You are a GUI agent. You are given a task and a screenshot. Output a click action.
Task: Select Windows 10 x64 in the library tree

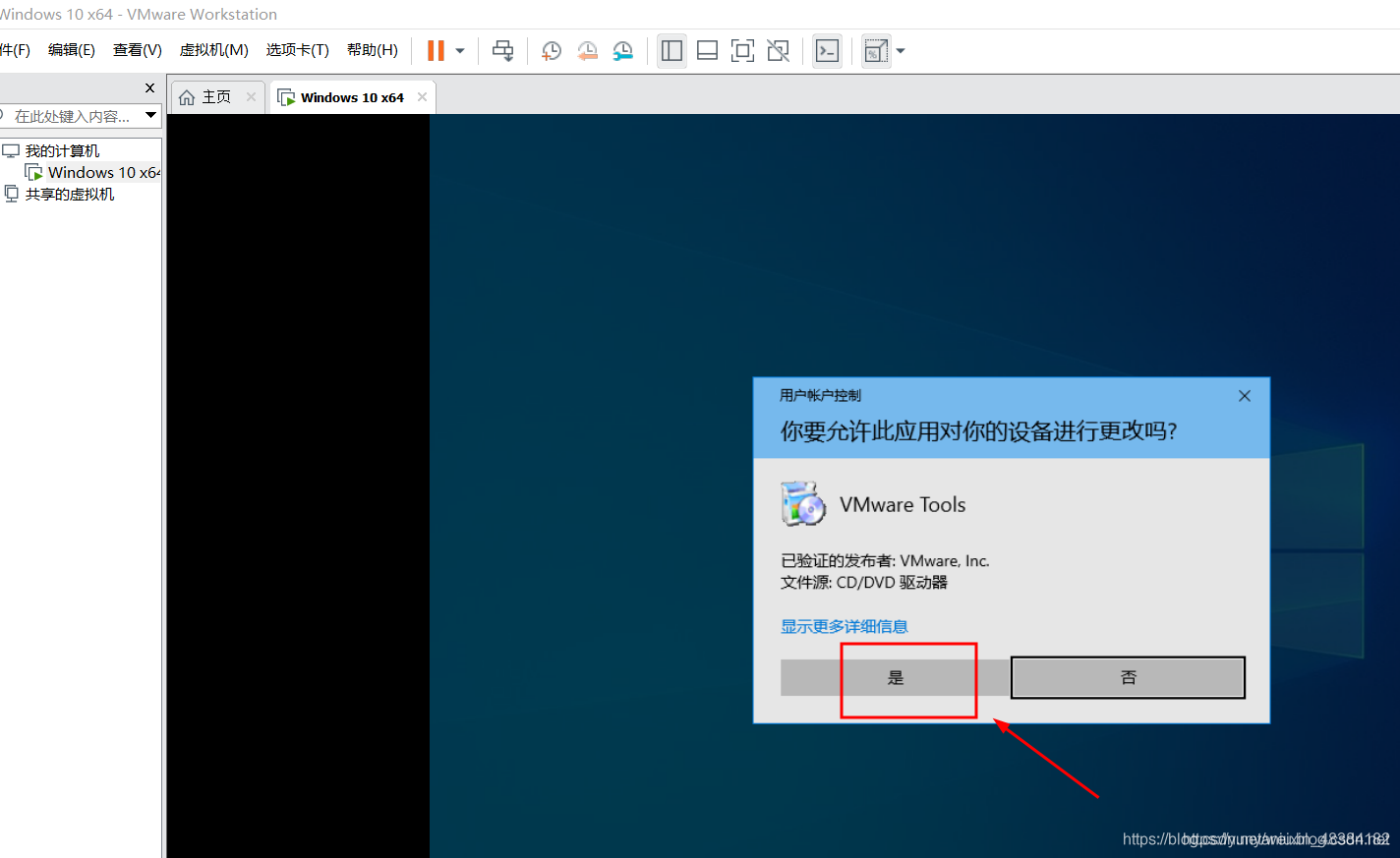[x=103, y=172]
